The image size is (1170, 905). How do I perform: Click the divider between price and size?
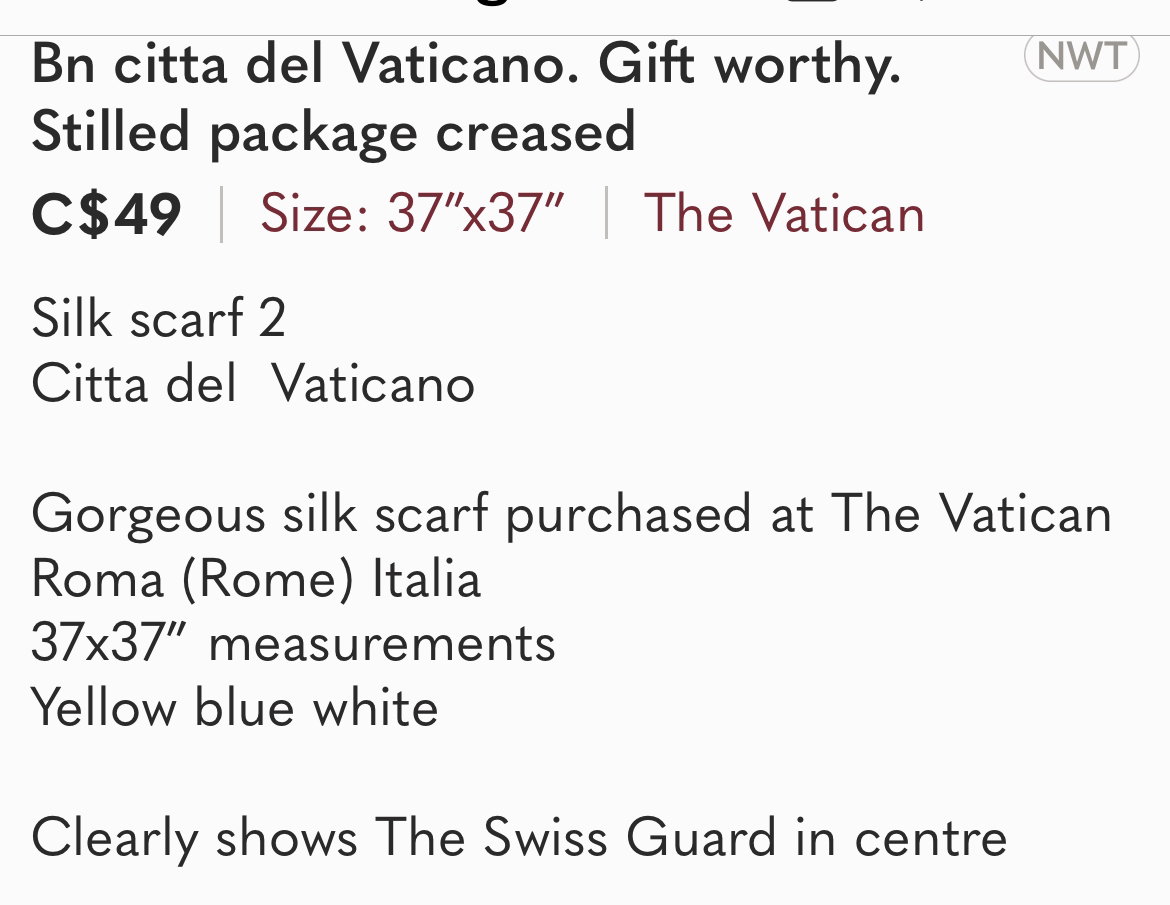(x=222, y=213)
